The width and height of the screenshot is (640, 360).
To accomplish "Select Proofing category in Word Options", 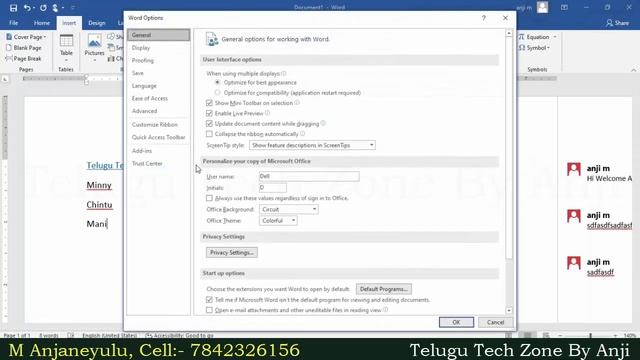I will [158, 60].
